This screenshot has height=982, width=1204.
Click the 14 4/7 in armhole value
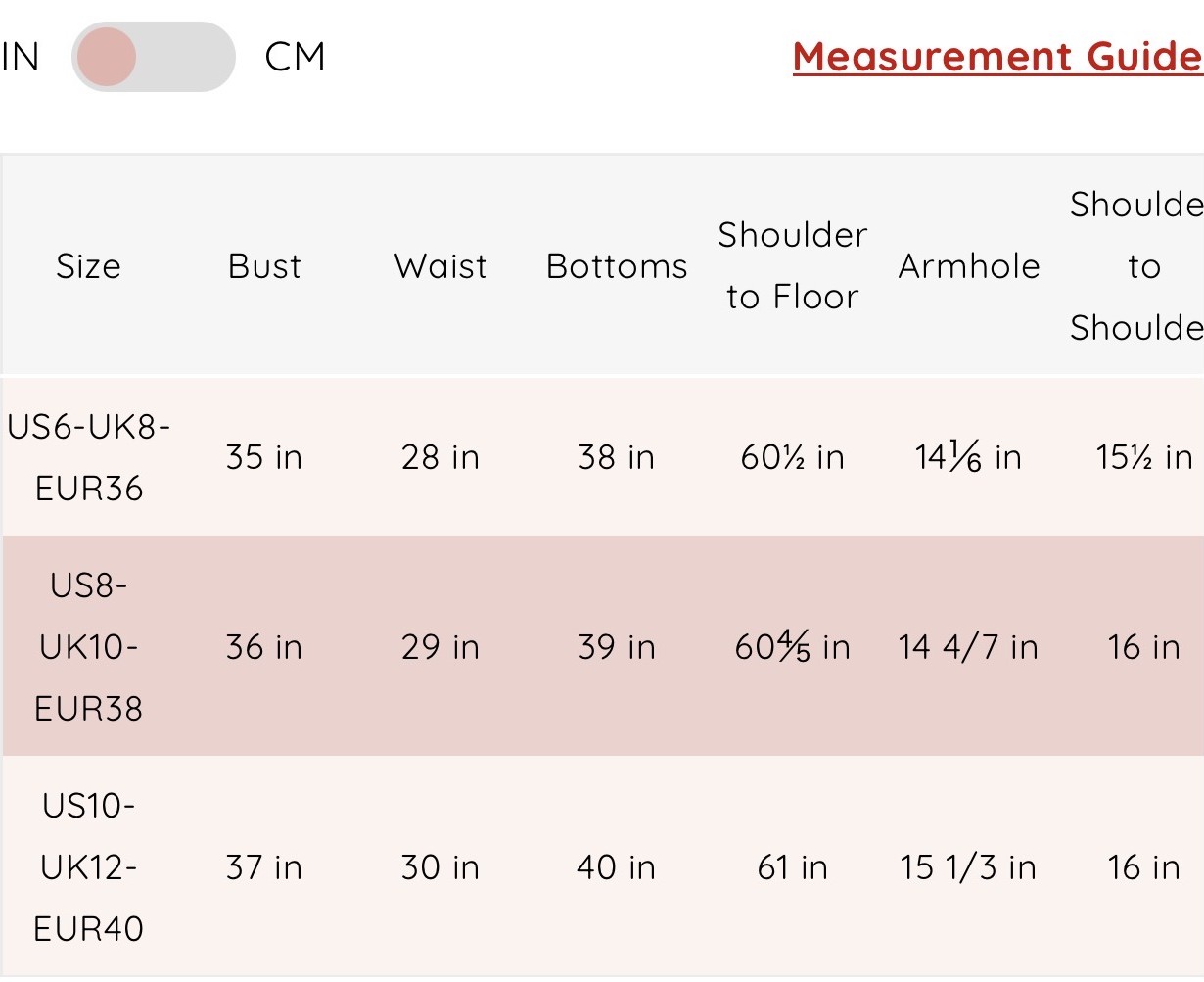968,647
